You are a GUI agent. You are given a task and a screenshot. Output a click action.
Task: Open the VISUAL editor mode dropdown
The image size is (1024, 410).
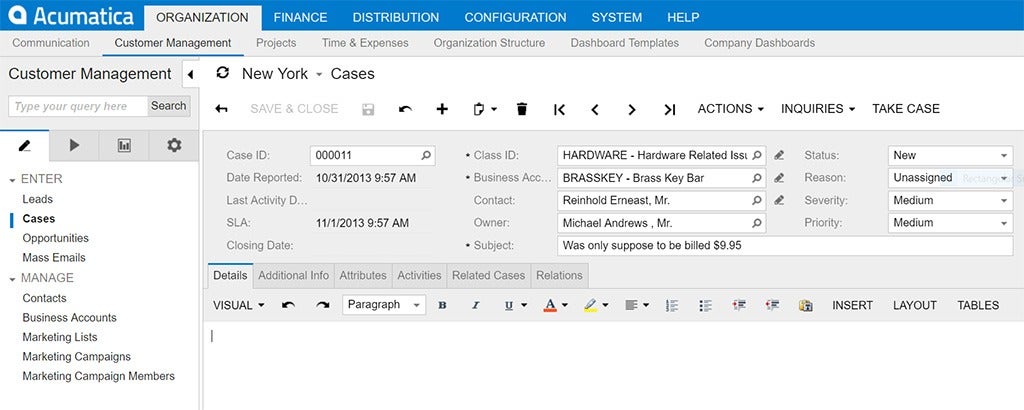coord(238,306)
